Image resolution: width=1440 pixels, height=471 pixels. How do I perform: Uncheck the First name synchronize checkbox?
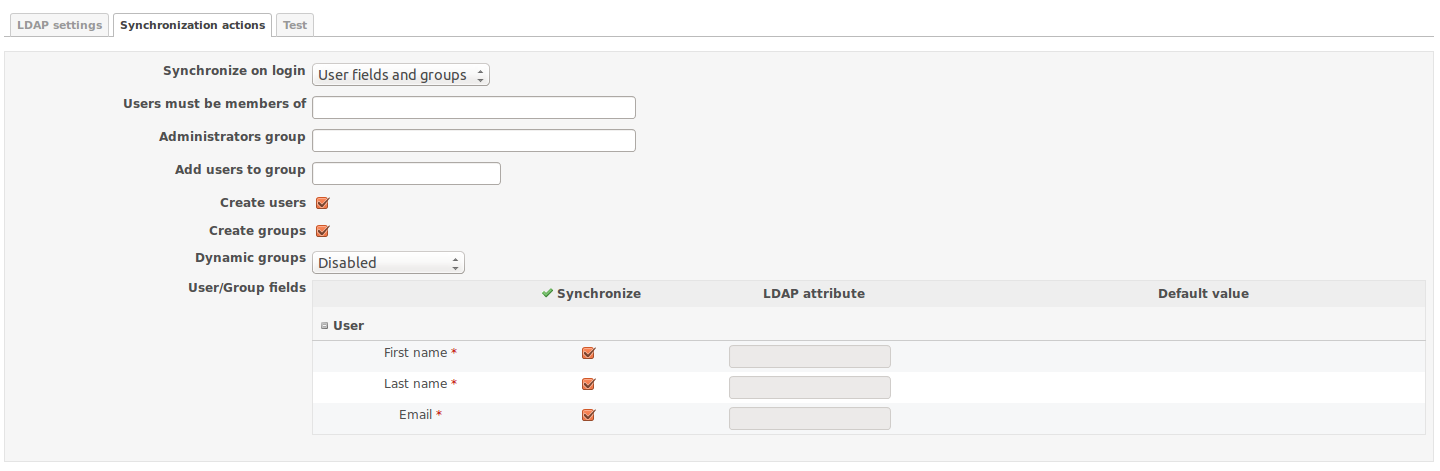point(588,353)
